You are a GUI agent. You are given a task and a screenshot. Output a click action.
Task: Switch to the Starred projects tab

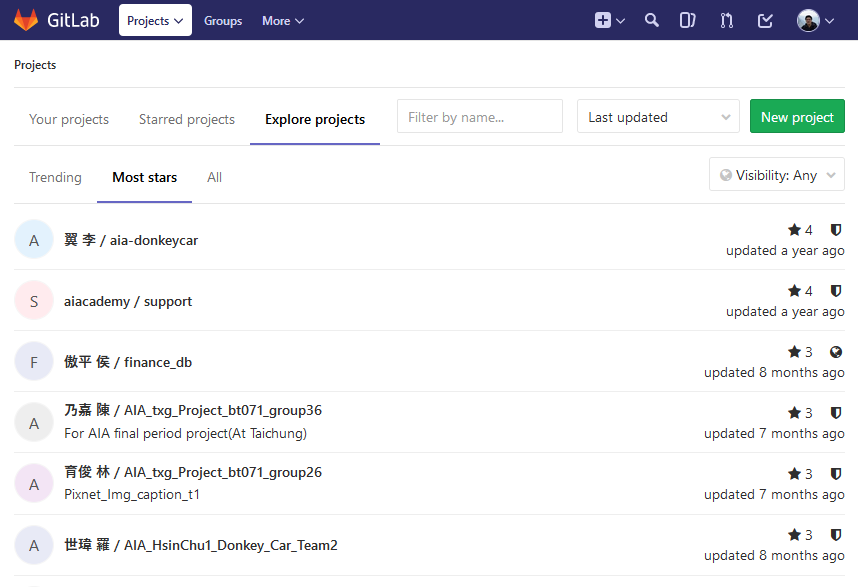coord(187,119)
